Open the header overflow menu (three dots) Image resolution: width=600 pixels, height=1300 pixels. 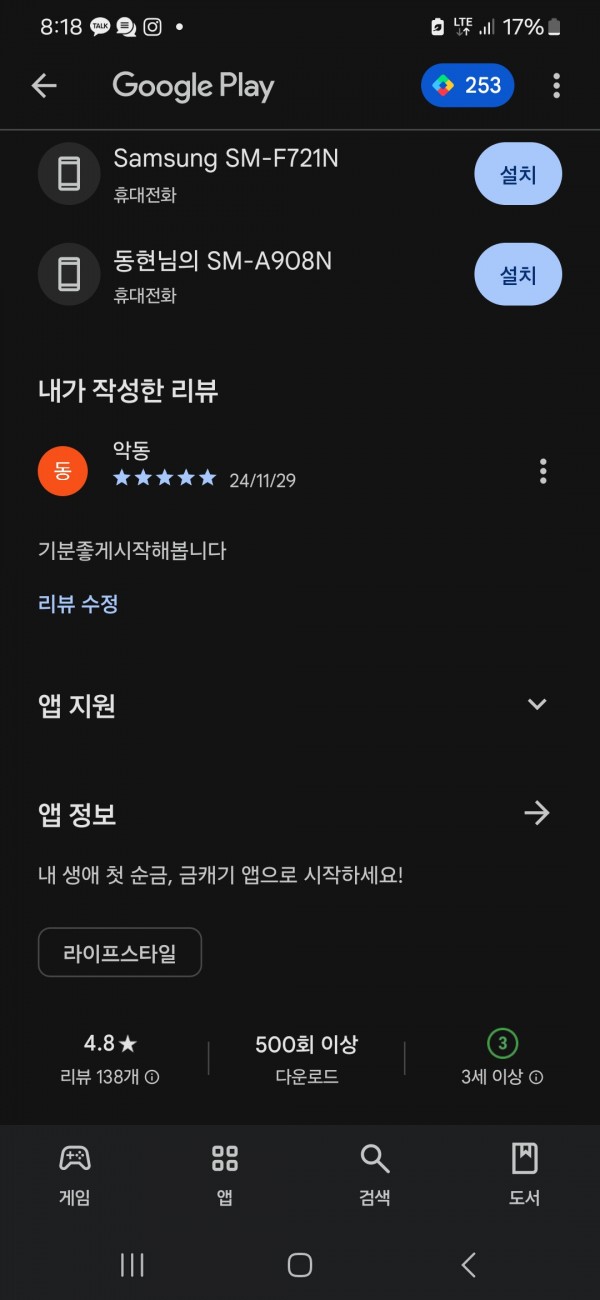pos(556,86)
